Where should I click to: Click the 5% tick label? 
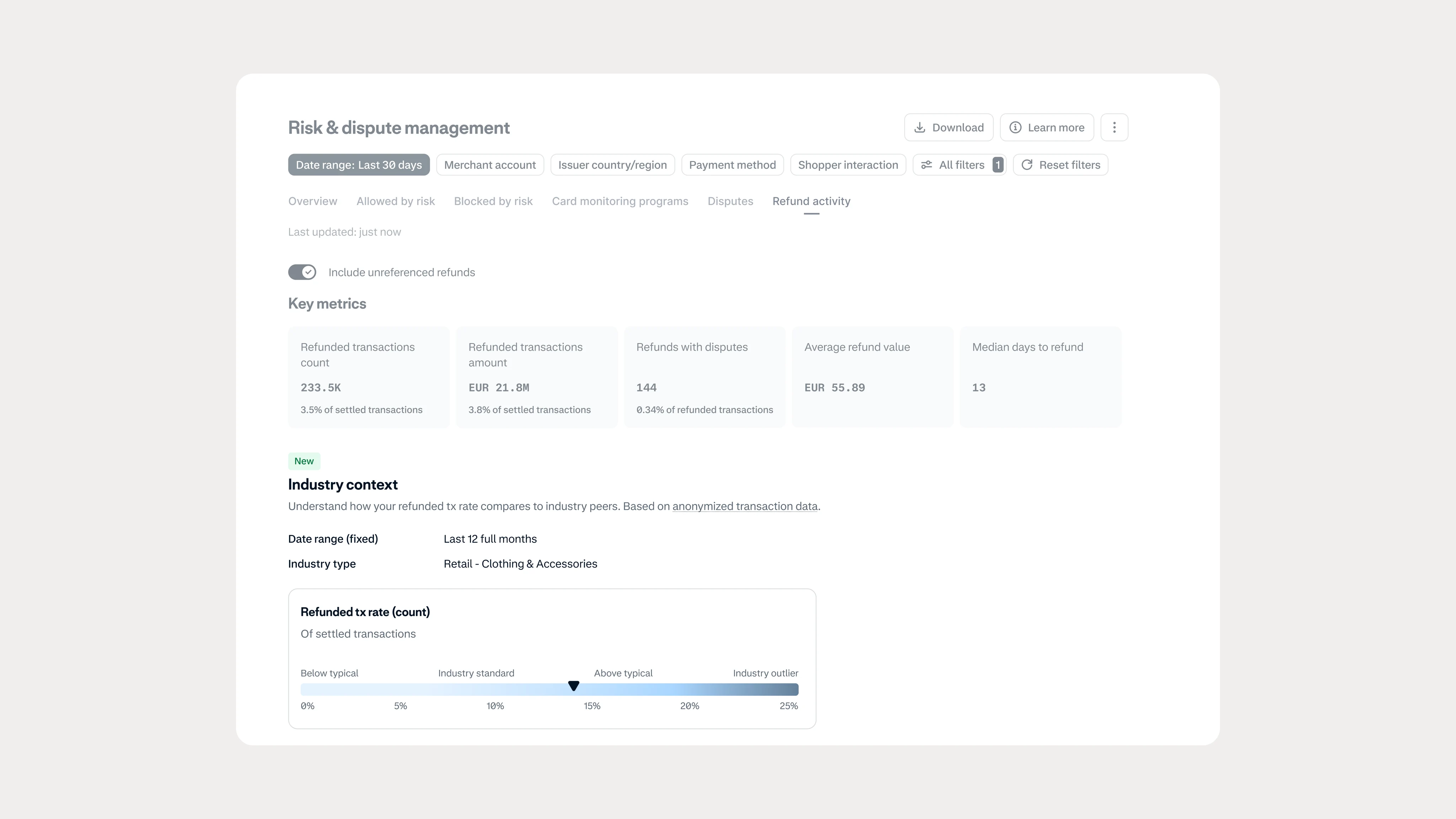[400, 706]
